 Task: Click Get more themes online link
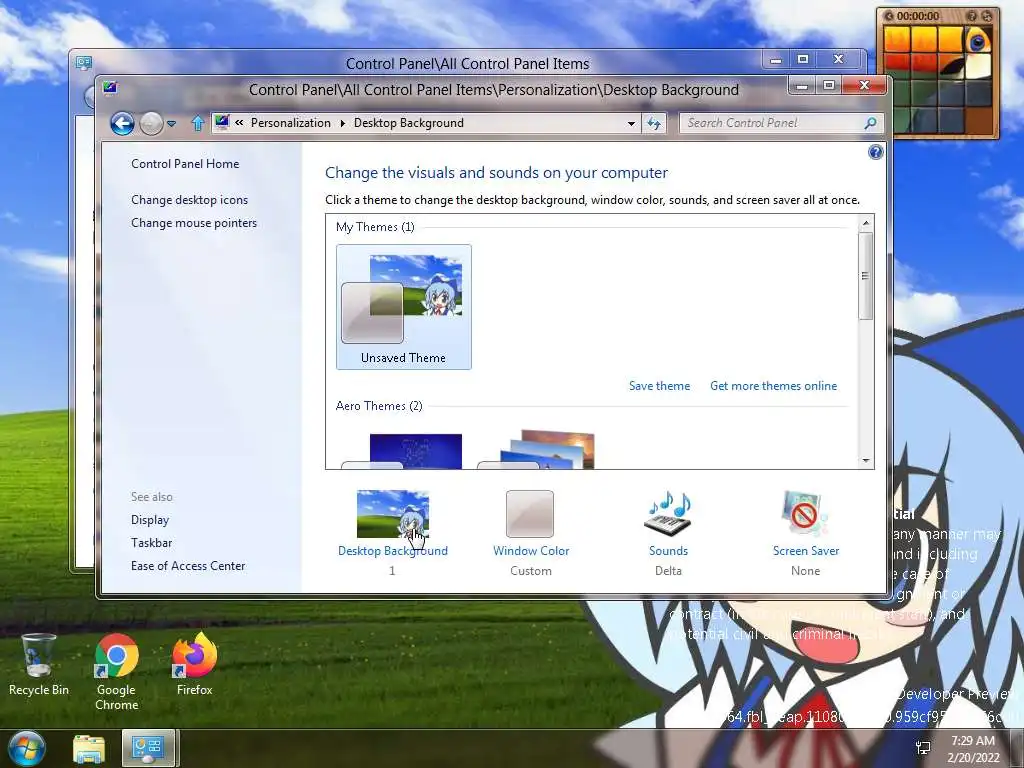point(773,386)
